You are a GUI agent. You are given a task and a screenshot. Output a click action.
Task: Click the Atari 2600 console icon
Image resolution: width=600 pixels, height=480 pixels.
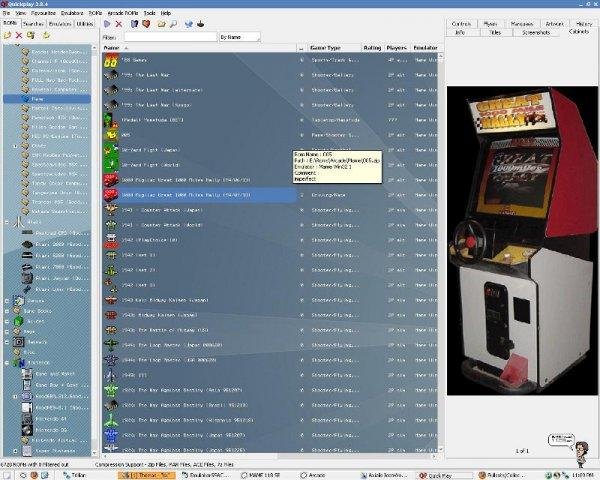[x=27, y=244]
